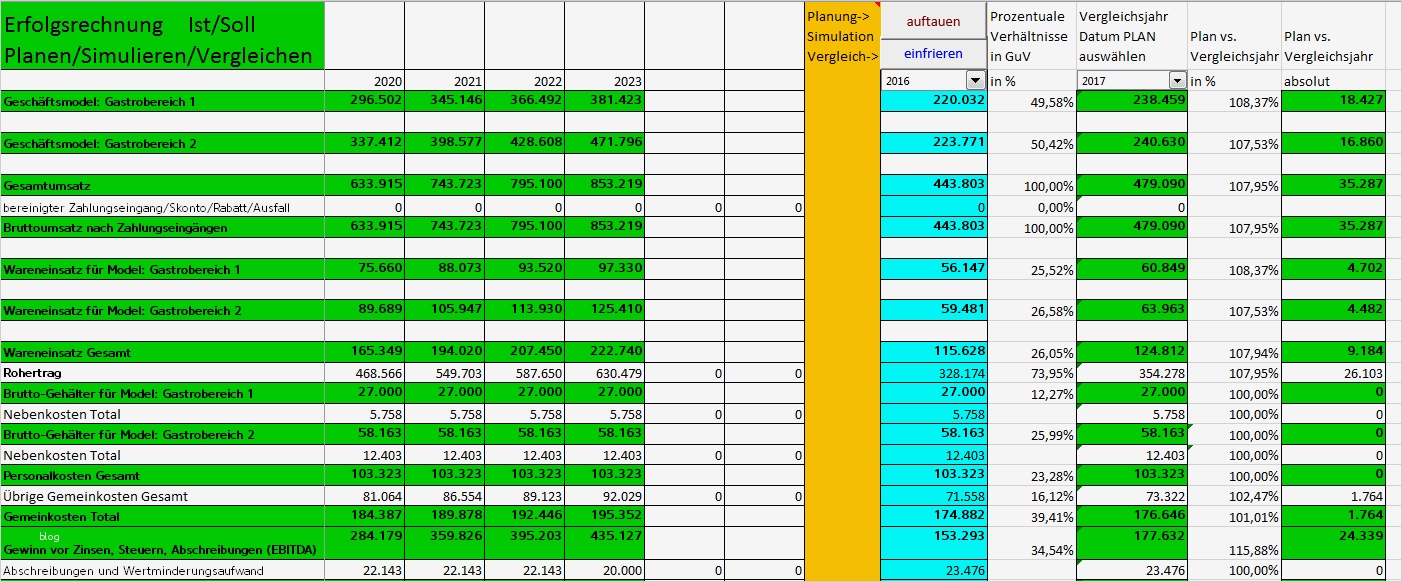
Task: Select Gesamtumsatz 2020 value 633.915
Action: pyautogui.click(x=364, y=185)
